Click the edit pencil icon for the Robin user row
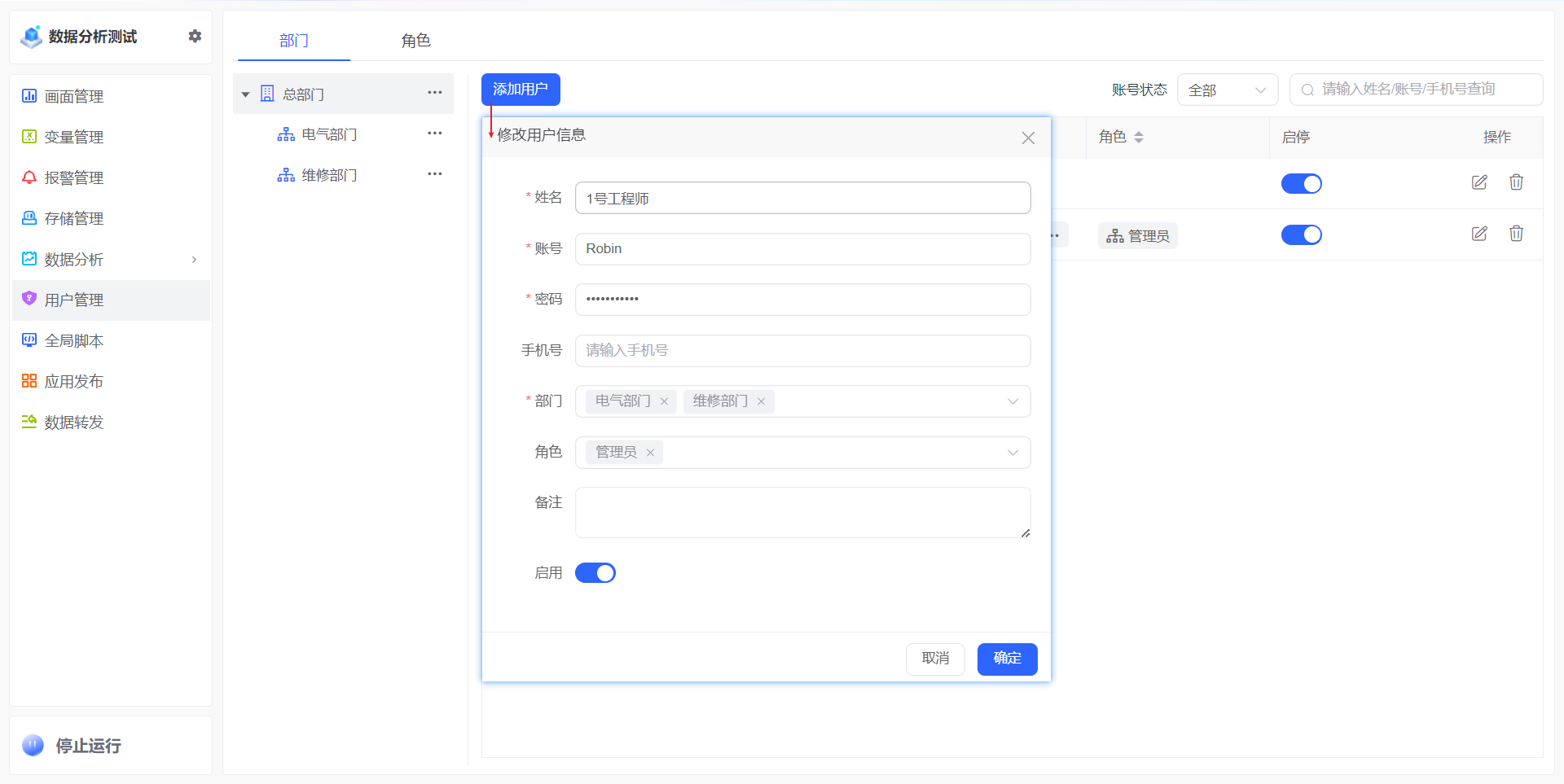This screenshot has height=784, width=1564. 1479,234
